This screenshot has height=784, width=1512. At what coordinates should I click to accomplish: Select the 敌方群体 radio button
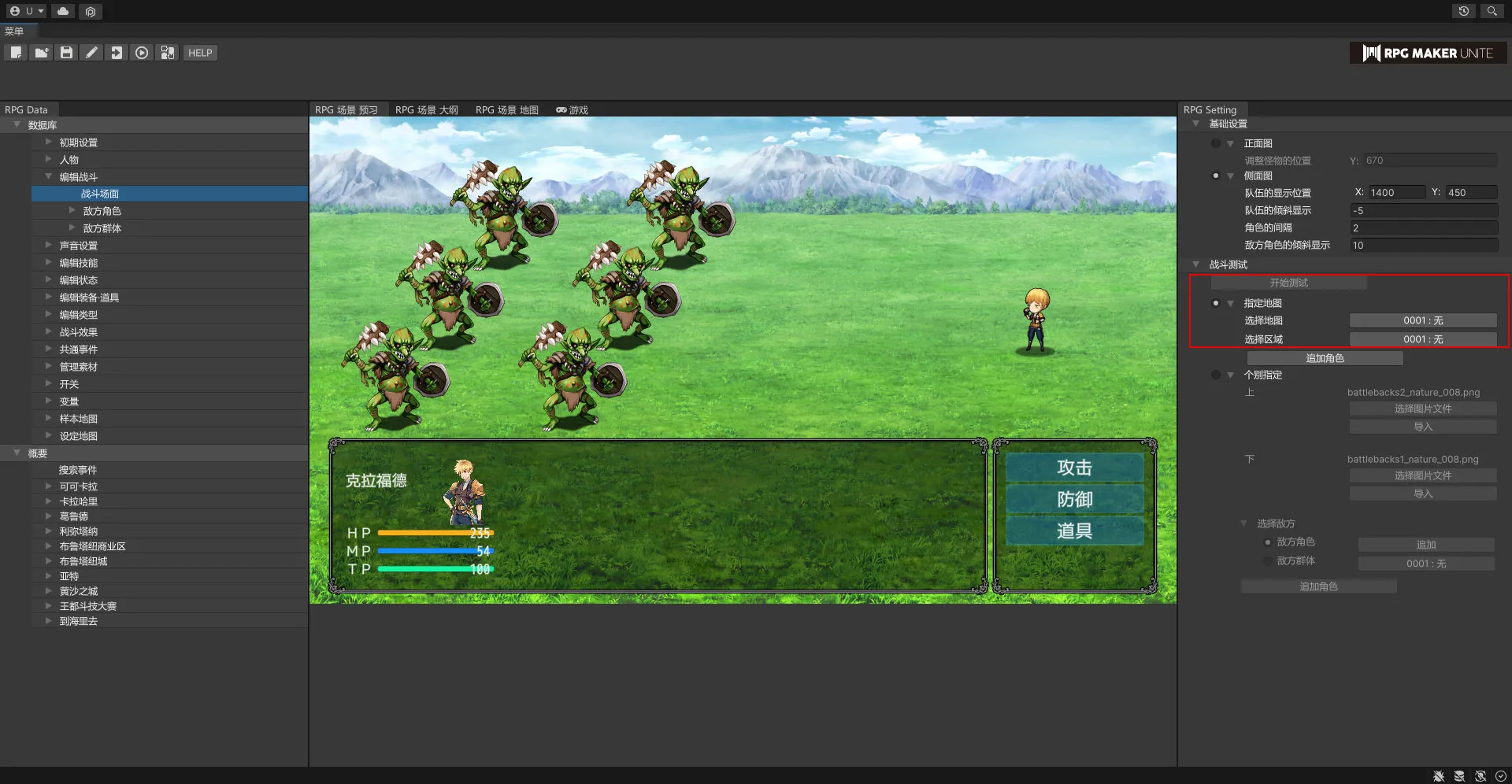[x=1268, y=561]
